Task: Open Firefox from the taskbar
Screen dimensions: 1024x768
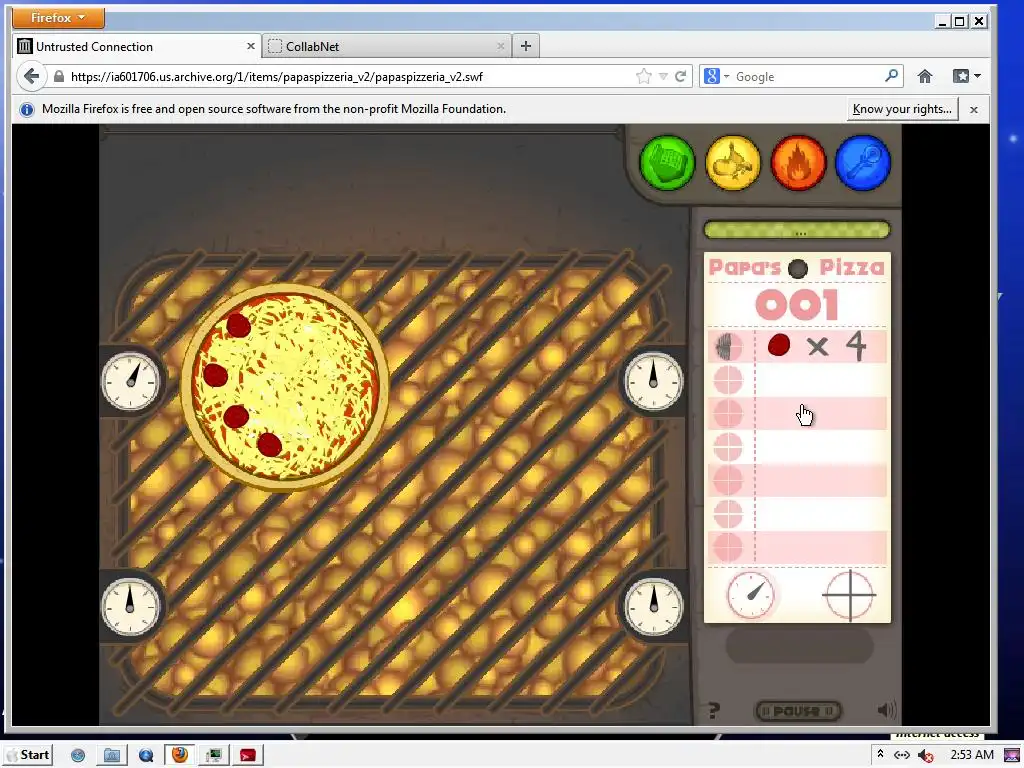Action: pos(179,755)
